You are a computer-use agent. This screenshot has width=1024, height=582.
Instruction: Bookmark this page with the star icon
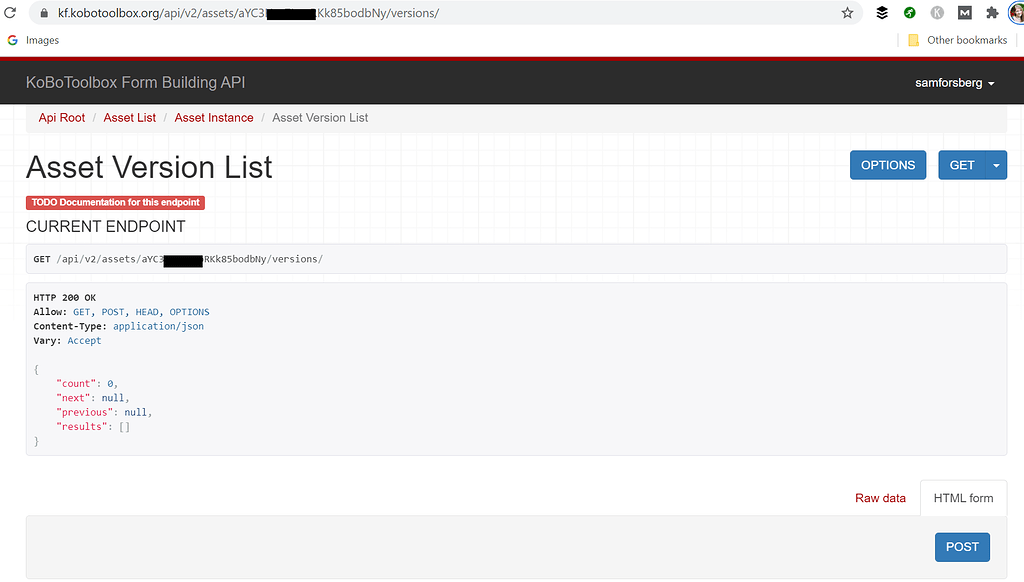pos(847,13)
